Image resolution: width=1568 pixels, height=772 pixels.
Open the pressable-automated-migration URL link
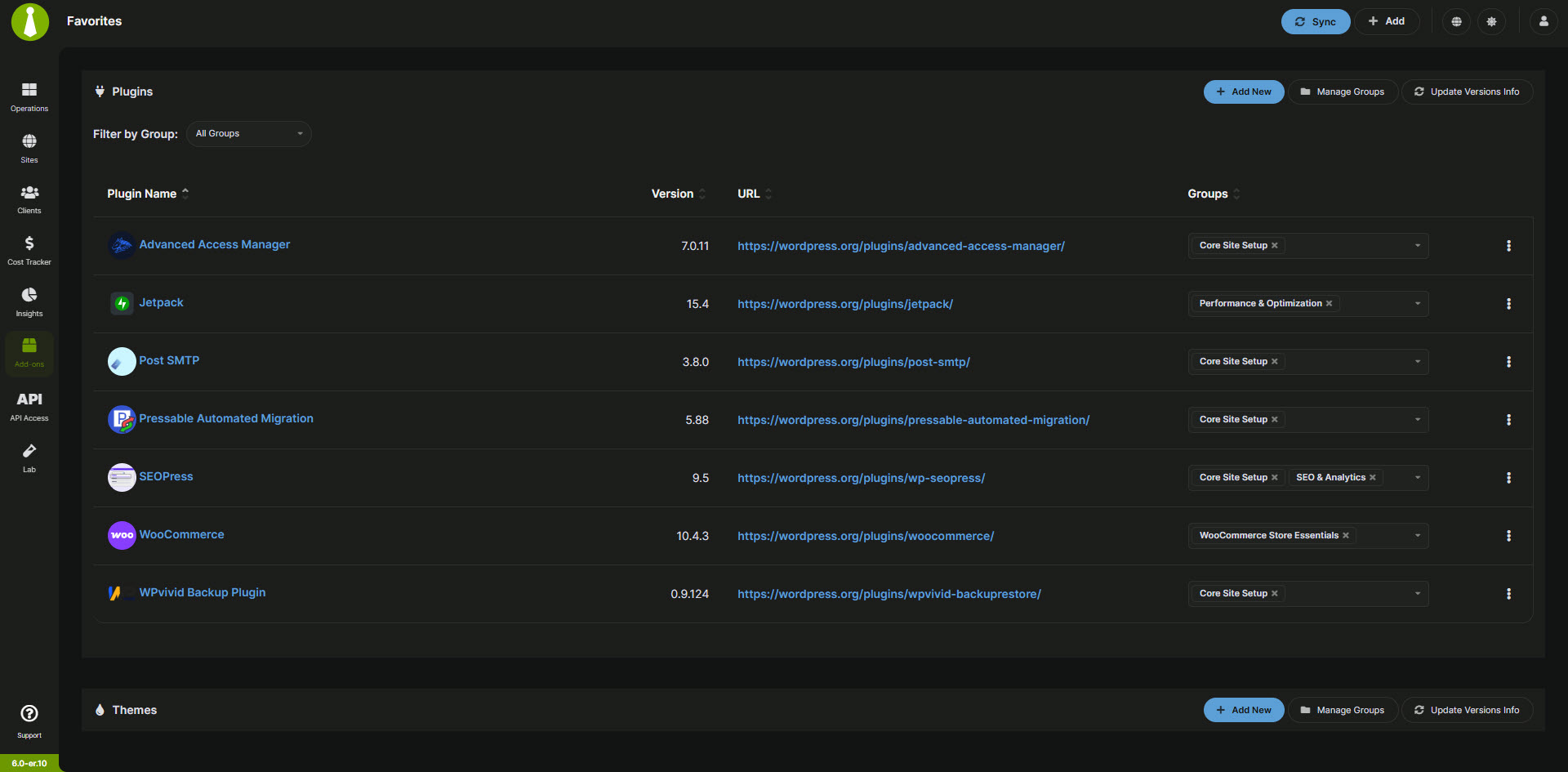click(x=913, y=420)
